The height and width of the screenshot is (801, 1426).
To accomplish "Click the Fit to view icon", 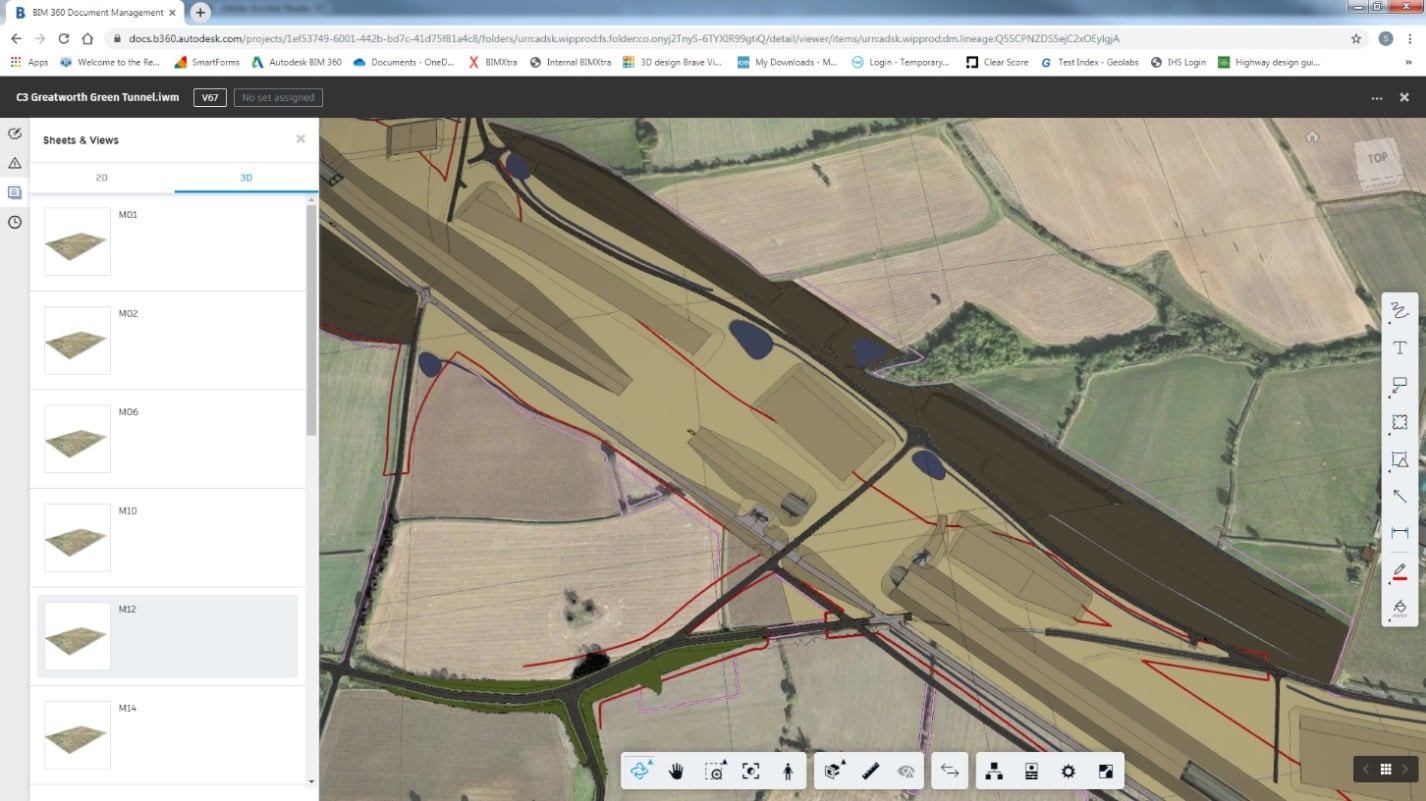I will (751, 771).
